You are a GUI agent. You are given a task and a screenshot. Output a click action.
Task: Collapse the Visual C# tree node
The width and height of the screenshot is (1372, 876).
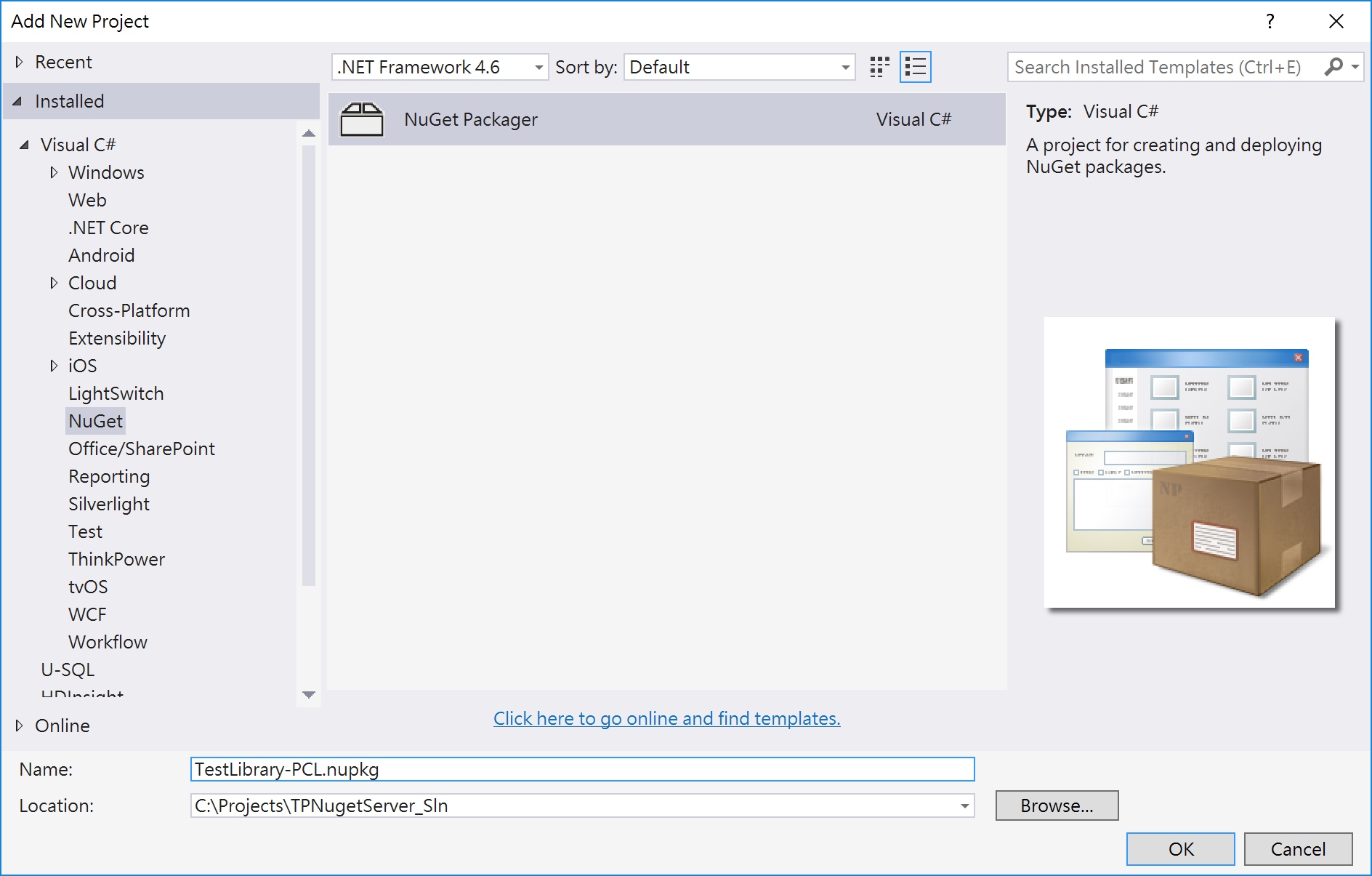(x=25, y=145)
